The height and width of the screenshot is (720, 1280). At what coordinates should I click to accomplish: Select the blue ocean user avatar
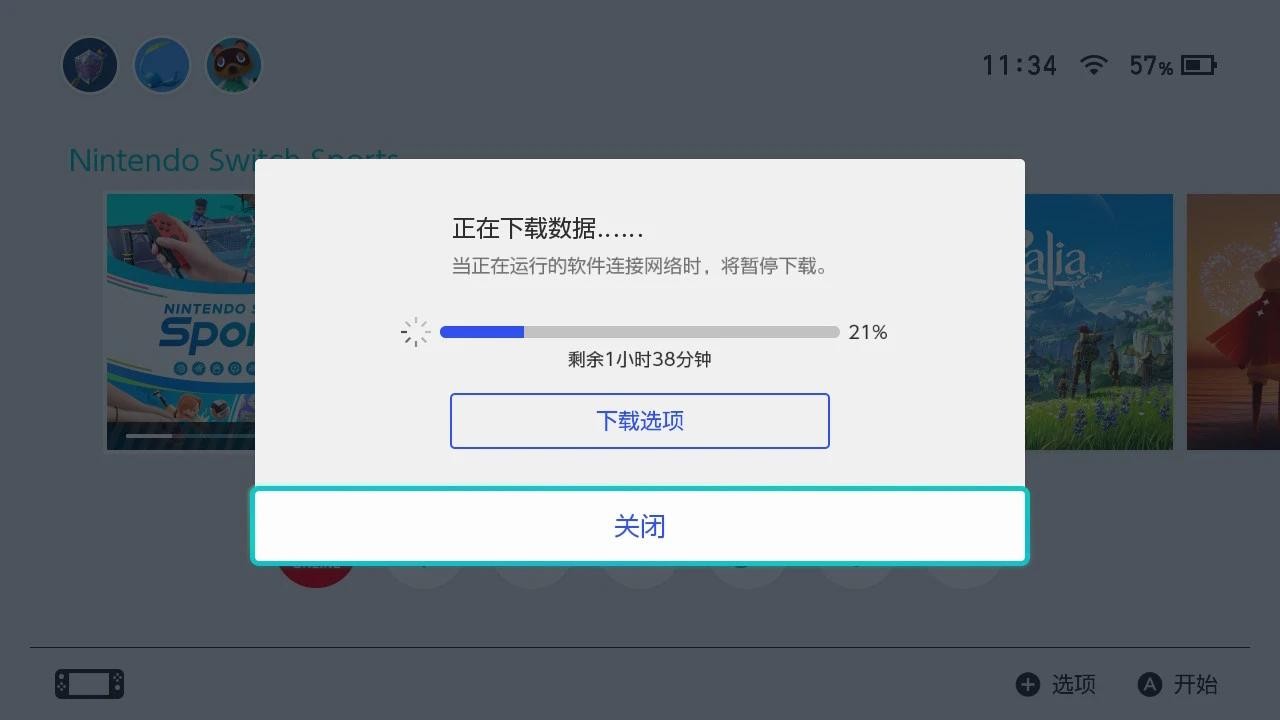click(x=162, y=65)
